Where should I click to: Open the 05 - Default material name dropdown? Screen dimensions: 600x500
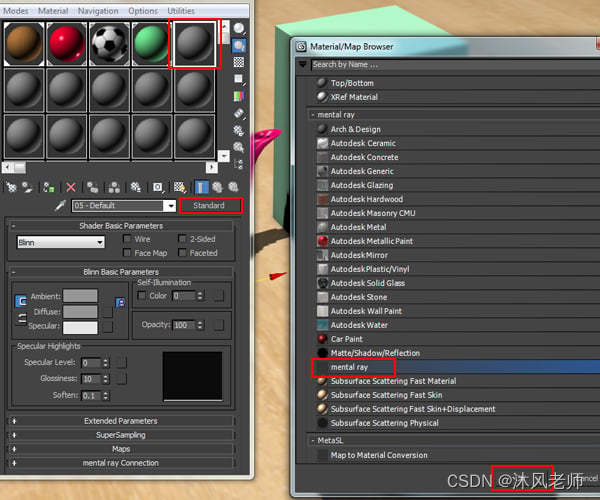coord(170,206)
